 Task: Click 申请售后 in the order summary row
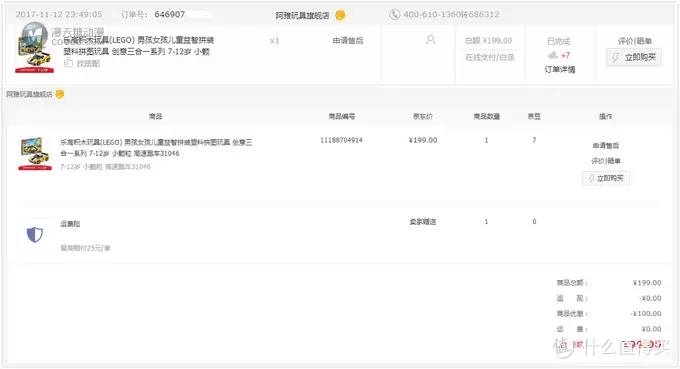click(x=348, y=41)
